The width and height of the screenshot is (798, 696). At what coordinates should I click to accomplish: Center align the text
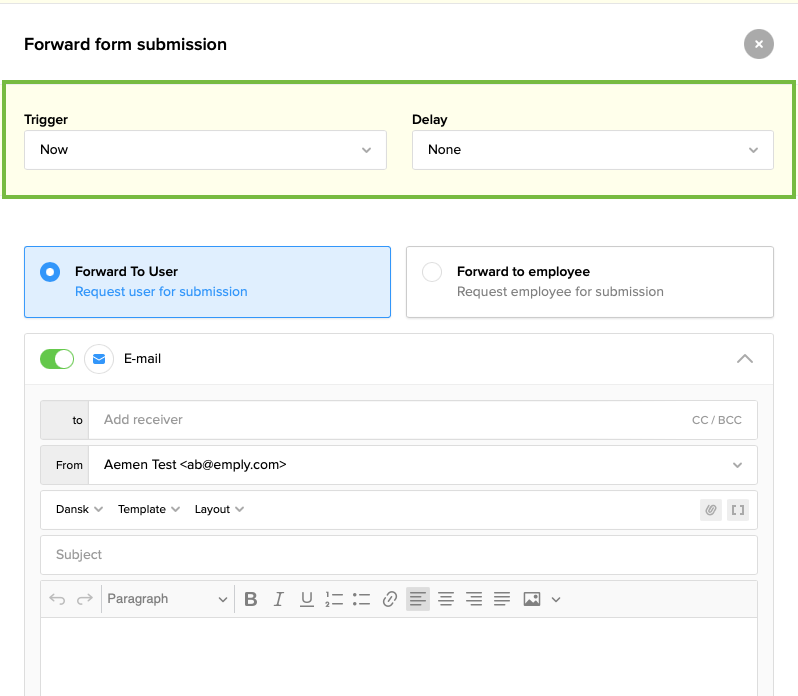tap(446, 599)
